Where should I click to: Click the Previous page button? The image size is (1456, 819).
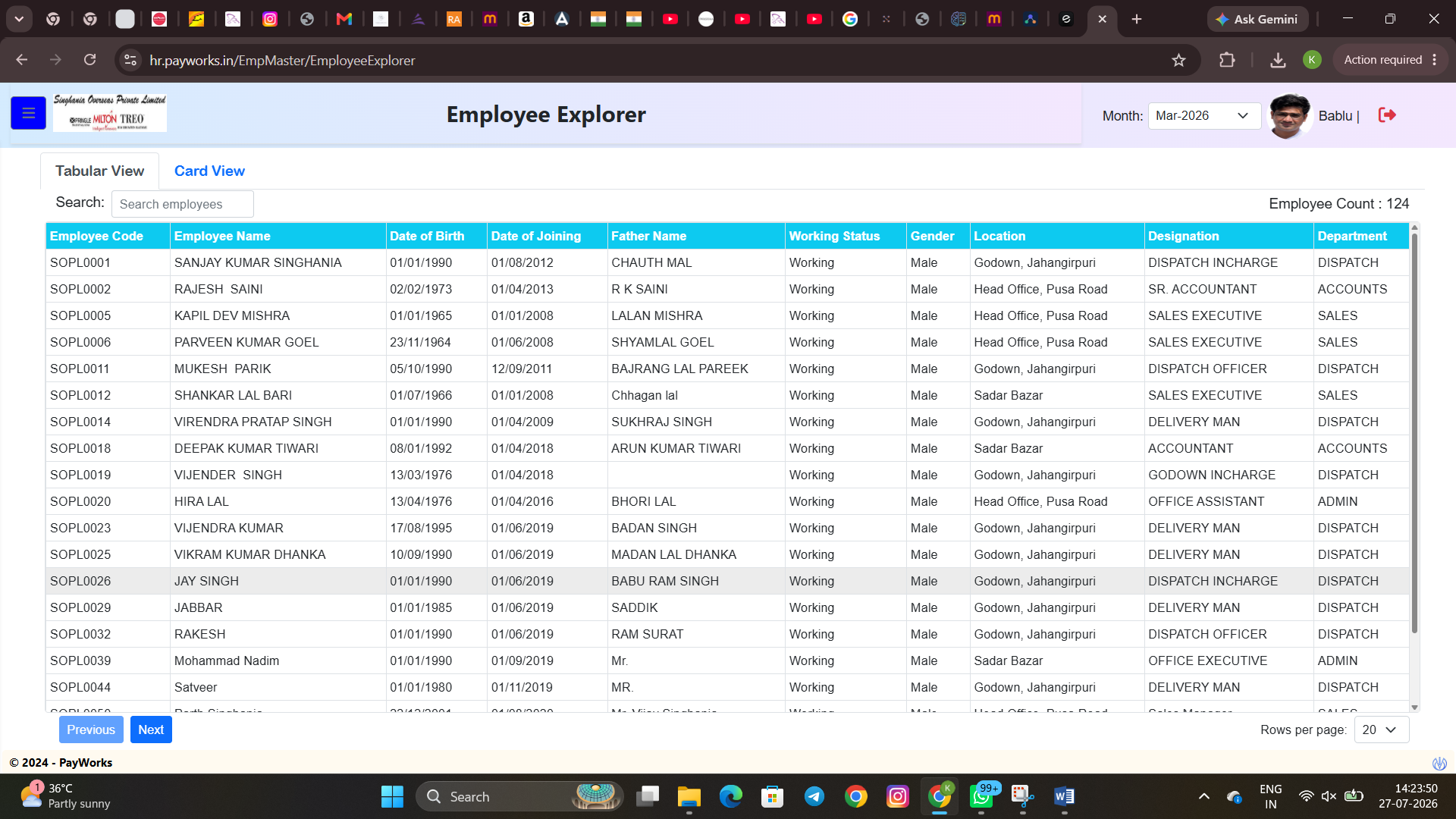(91, 730)
